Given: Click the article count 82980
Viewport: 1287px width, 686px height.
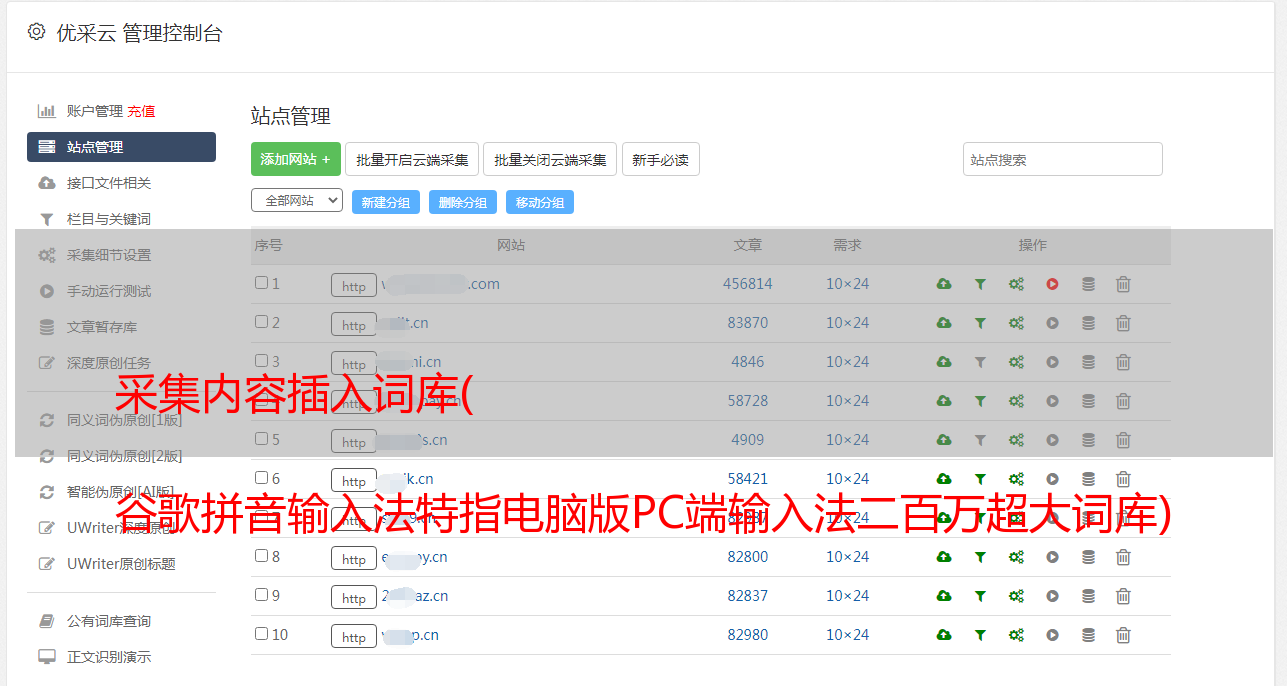Looking at the screenshot, I should tap(748, 635).
